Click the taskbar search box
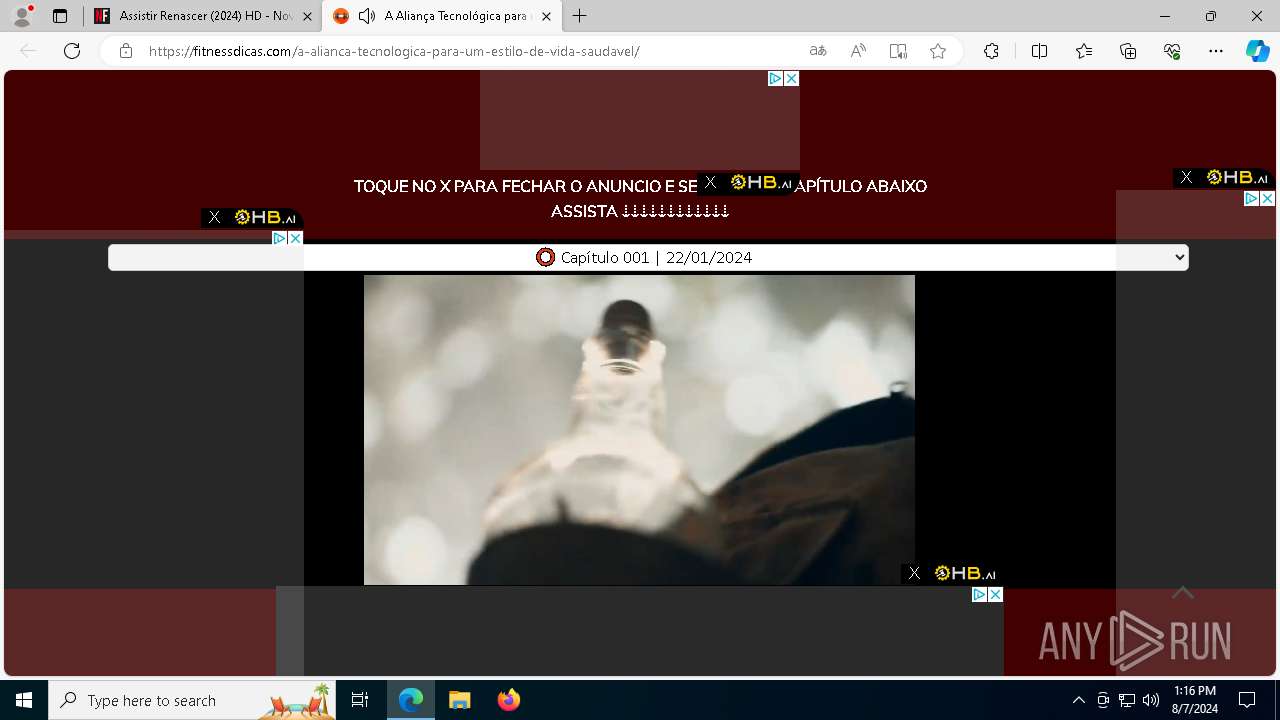Image resolution: width=1280 pixels, height=720 pixels. tap(192, 700)
